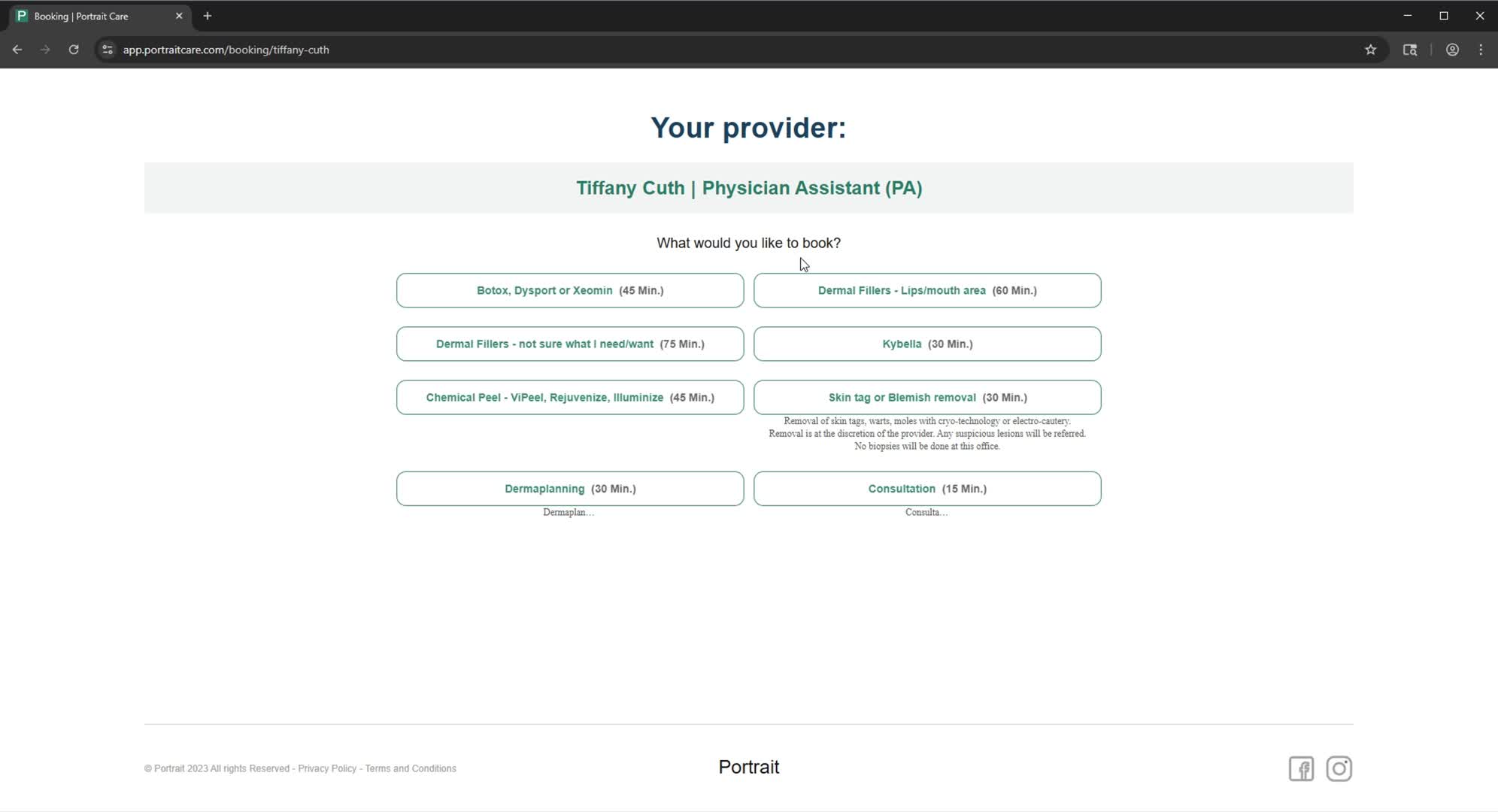Book Botox, Dysport or Xeomin appointment
1498x812 pixels.
[570, 290]
